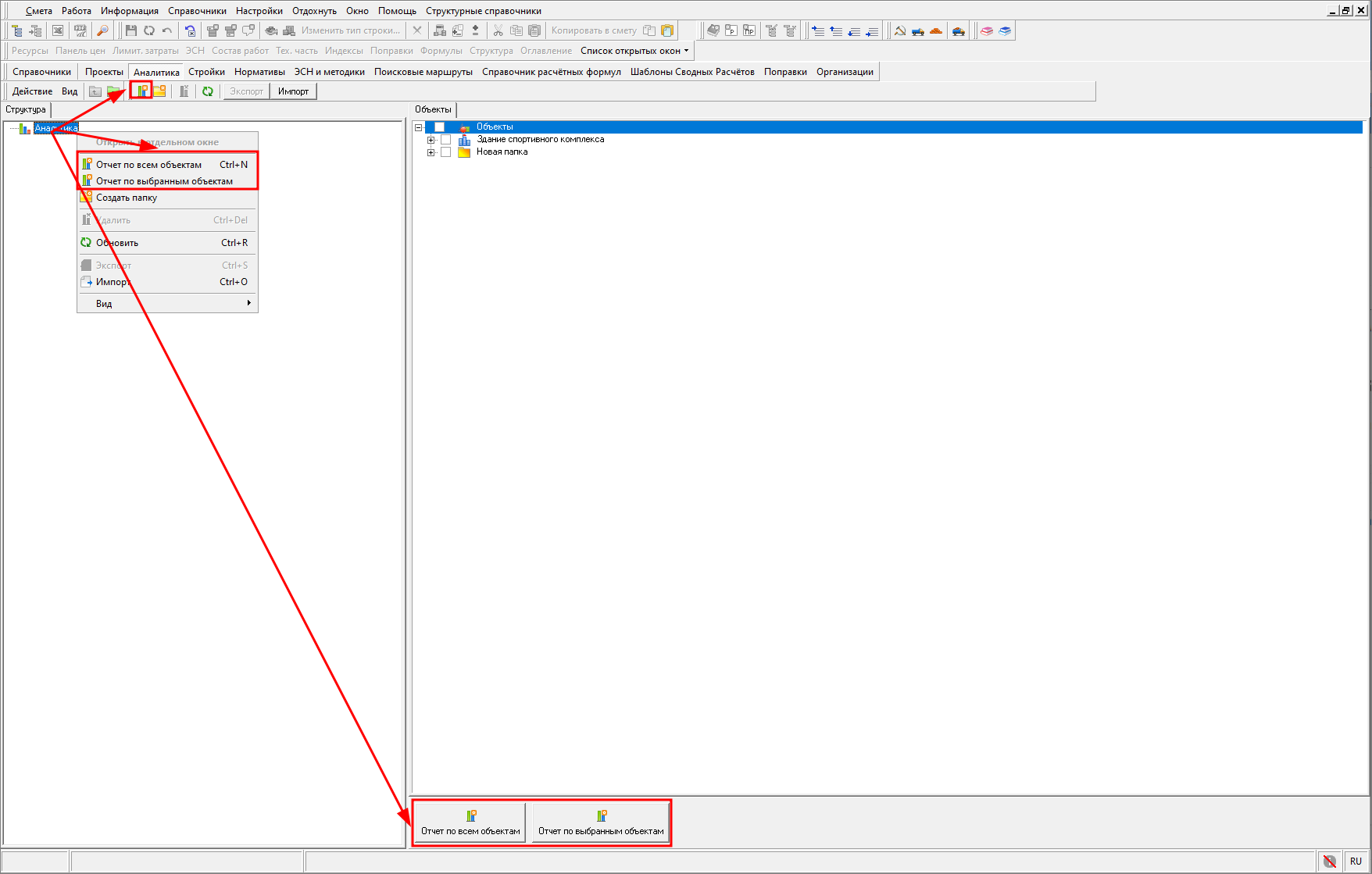Click the create folder icon in toolbar
Screen dimensions: 1372x874
click(159, 91)
